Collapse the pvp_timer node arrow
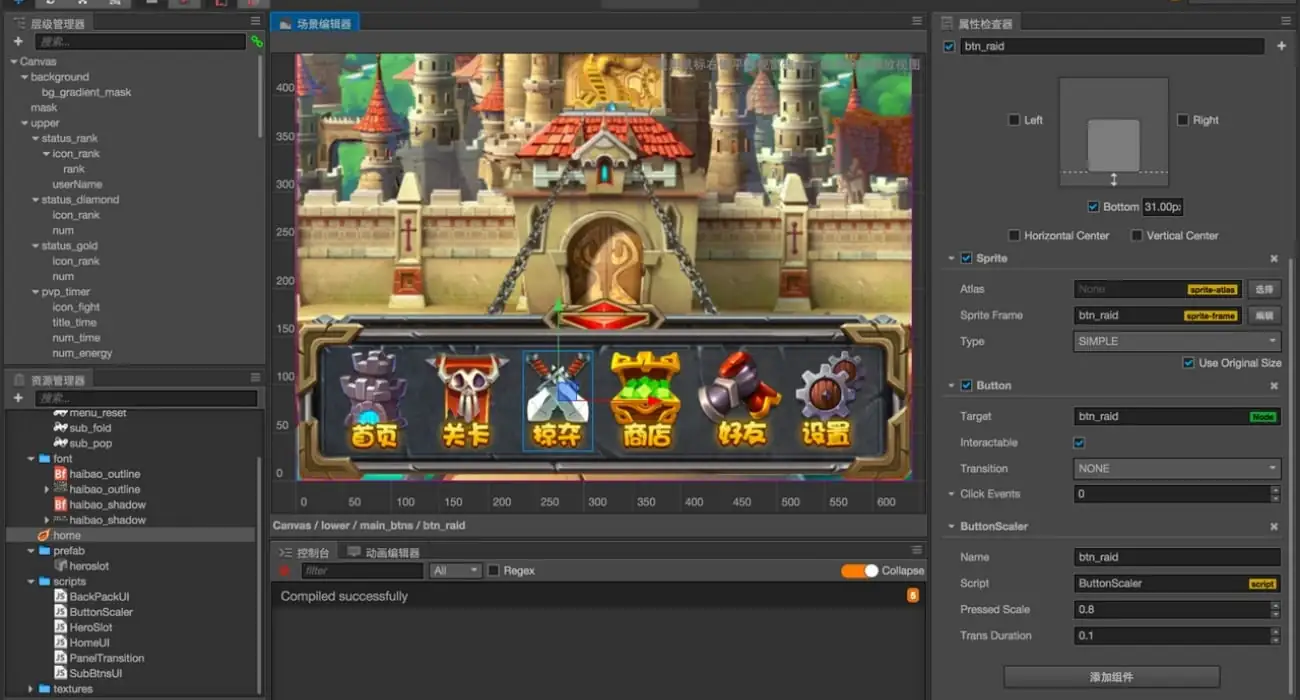Screen dimensions: 1300x700 (35, 292)
